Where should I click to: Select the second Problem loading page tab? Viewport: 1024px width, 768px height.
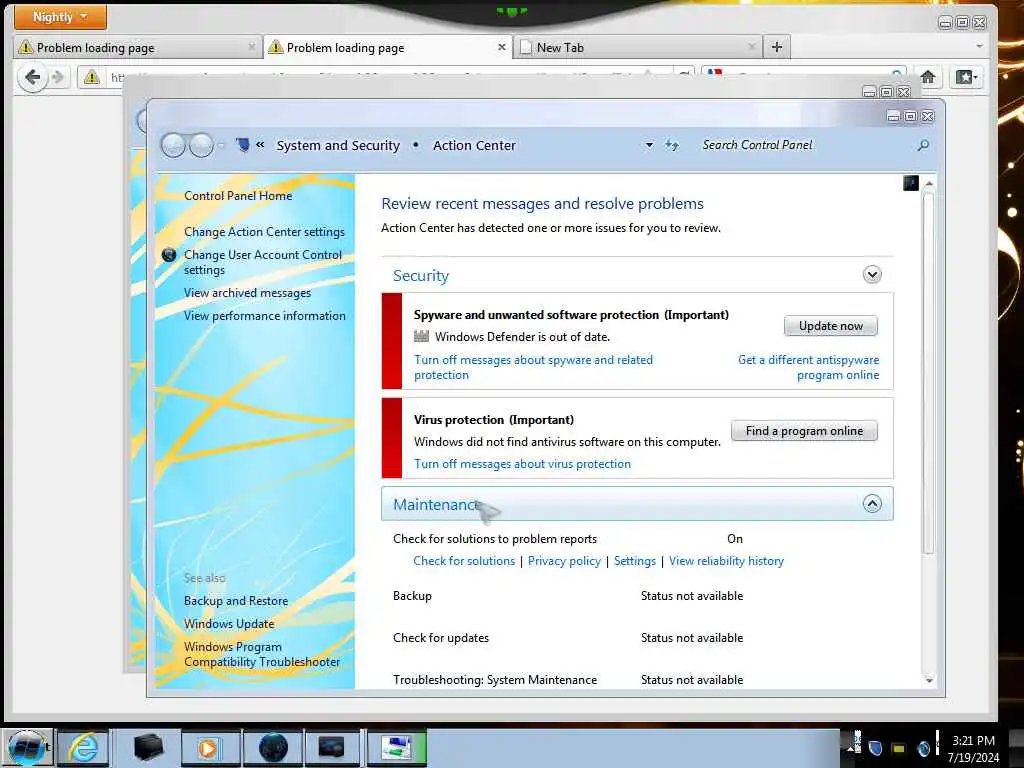pos(388,48)
